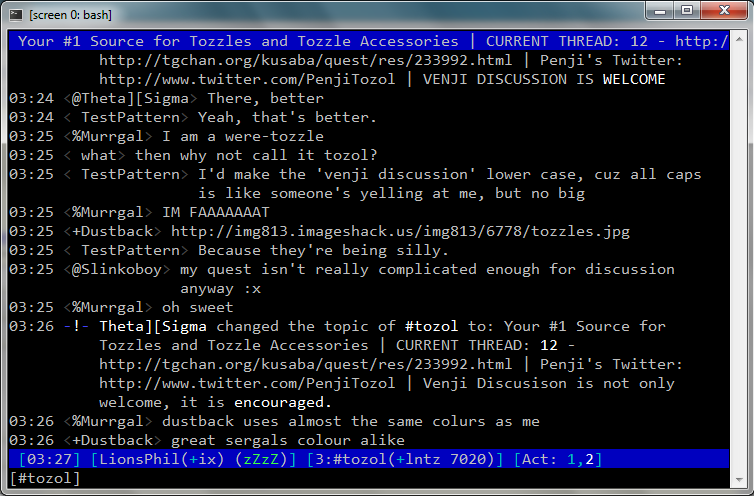Image resolution: width=754 pixels, height=496 pixels.
Task: Open the imageshack tozzles.jpg link
Action: pyautogui.click(x=400, y=231)
